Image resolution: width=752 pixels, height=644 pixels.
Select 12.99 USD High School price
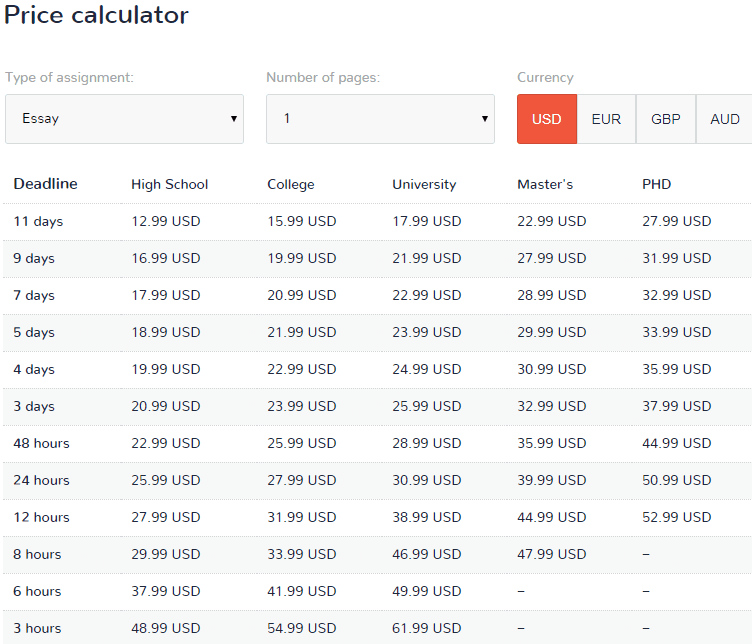[166, 221]
